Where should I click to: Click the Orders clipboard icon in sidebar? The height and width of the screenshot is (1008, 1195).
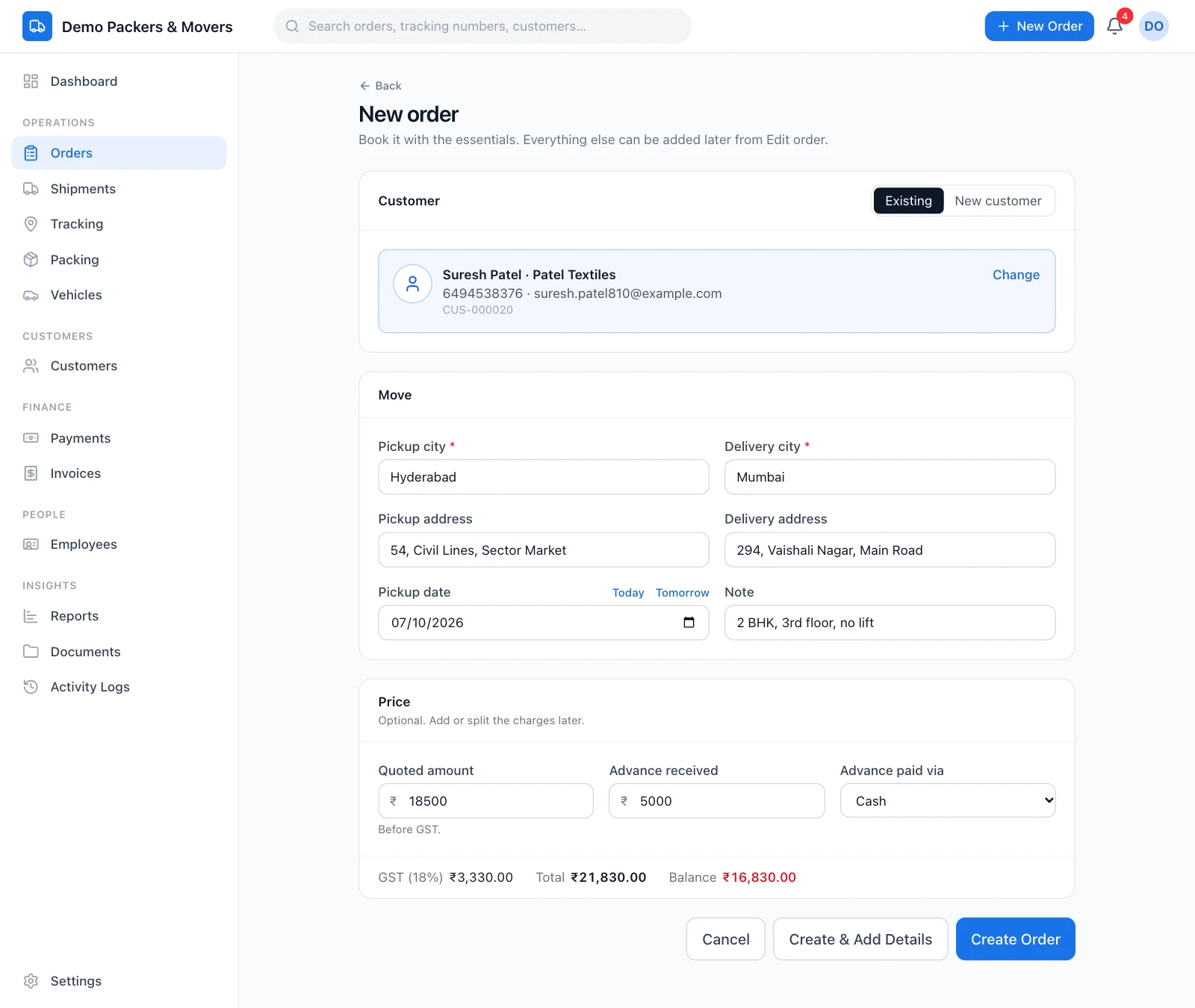tap(31, 153)
